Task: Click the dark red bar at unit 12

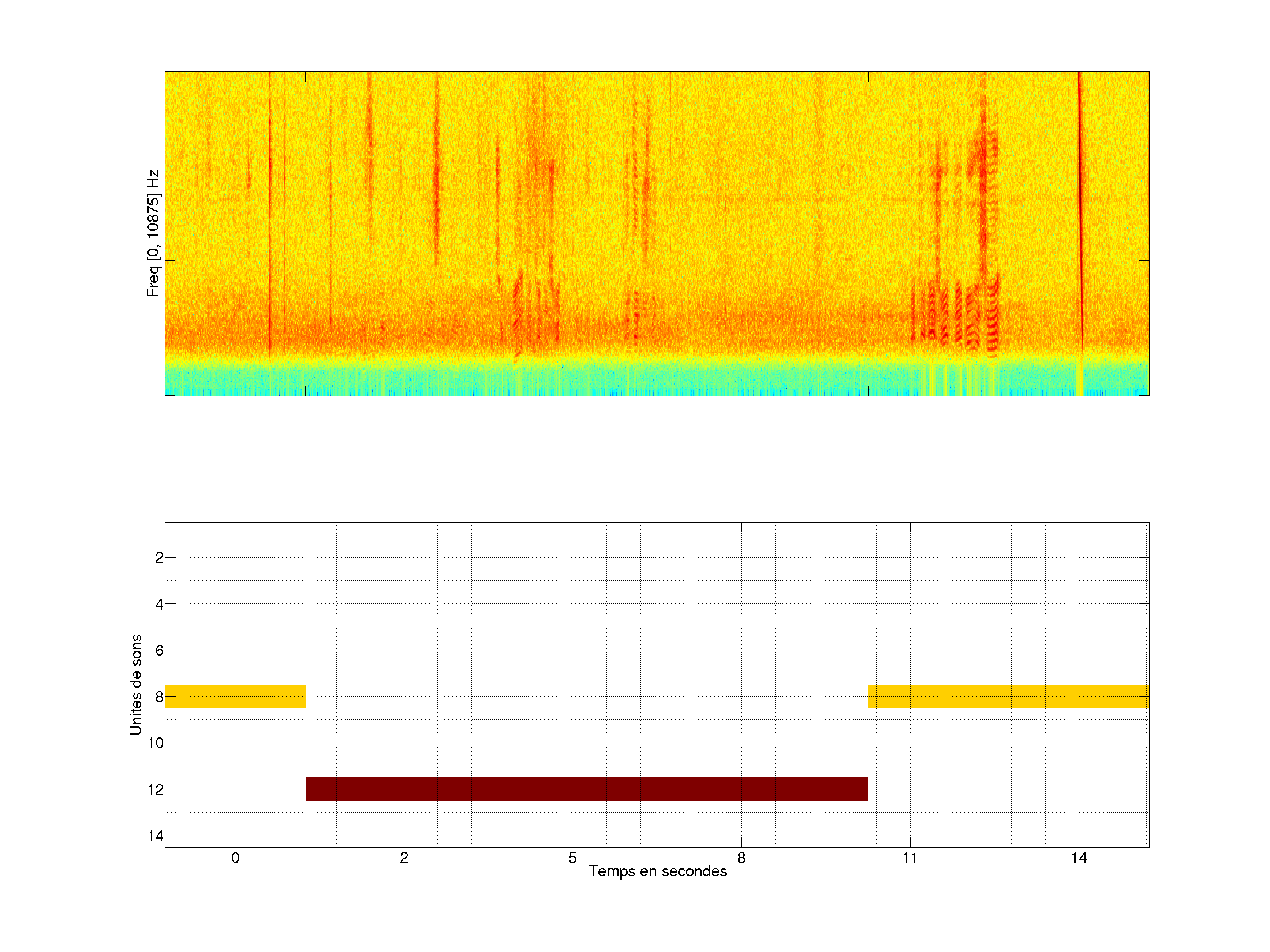Action: point(586,789)
